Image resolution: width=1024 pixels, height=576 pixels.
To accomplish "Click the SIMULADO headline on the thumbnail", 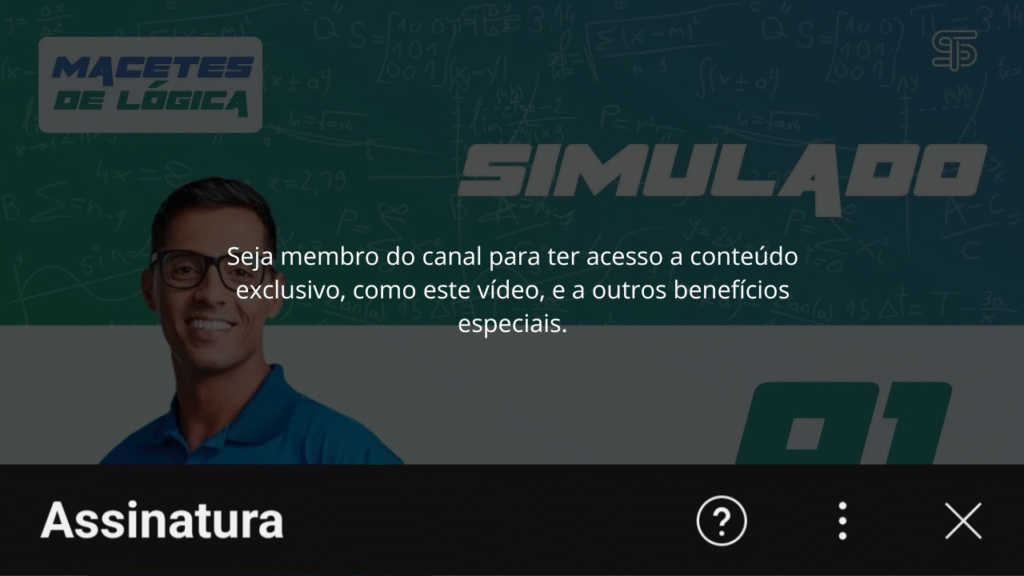I will click(722, 176).
